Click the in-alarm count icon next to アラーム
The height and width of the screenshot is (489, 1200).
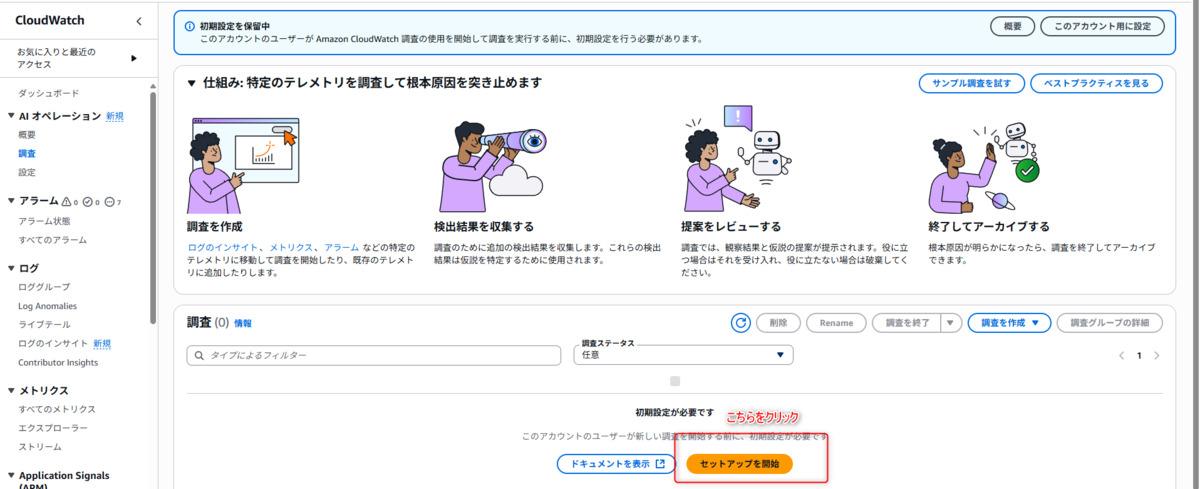point(68,202)
